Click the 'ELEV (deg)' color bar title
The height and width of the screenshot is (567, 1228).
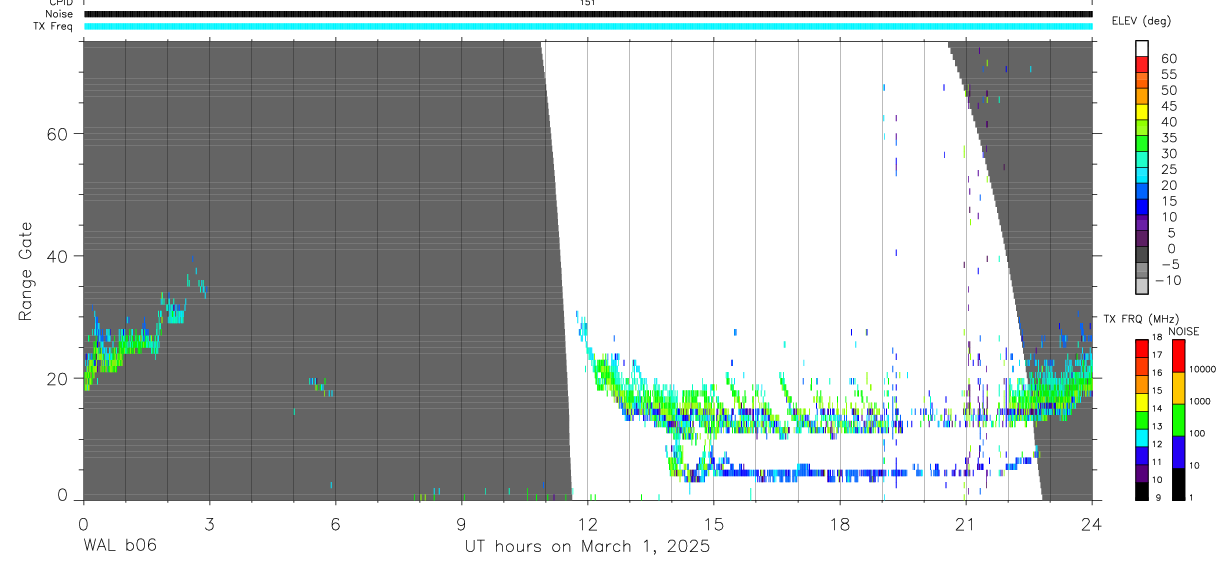pos(1141,21)
